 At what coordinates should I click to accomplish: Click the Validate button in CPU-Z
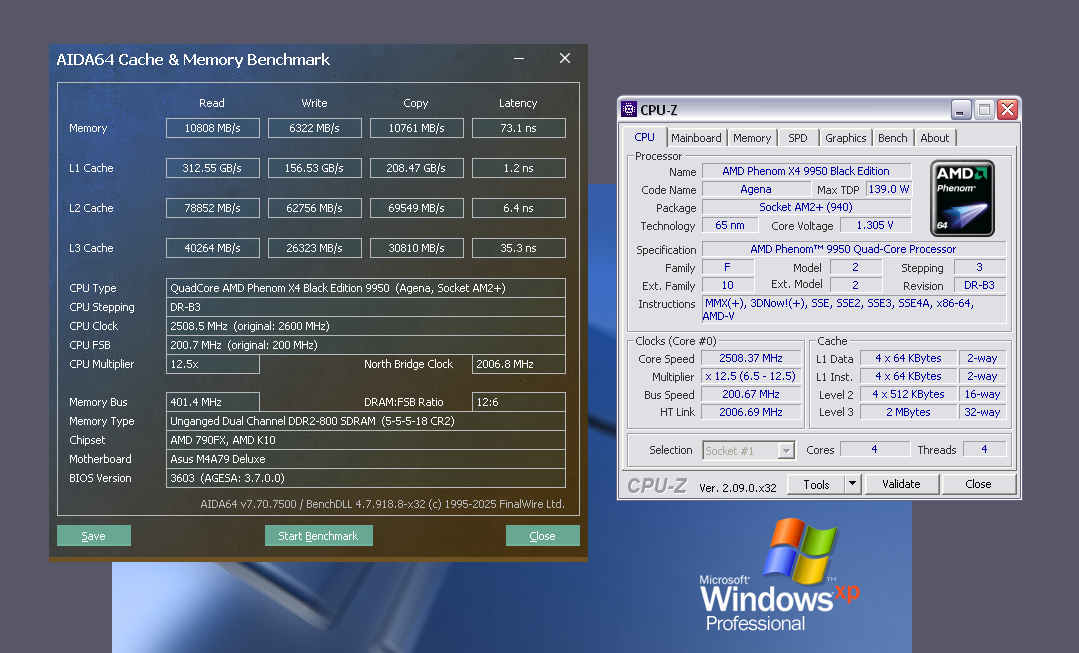click(x=901, y=484)
